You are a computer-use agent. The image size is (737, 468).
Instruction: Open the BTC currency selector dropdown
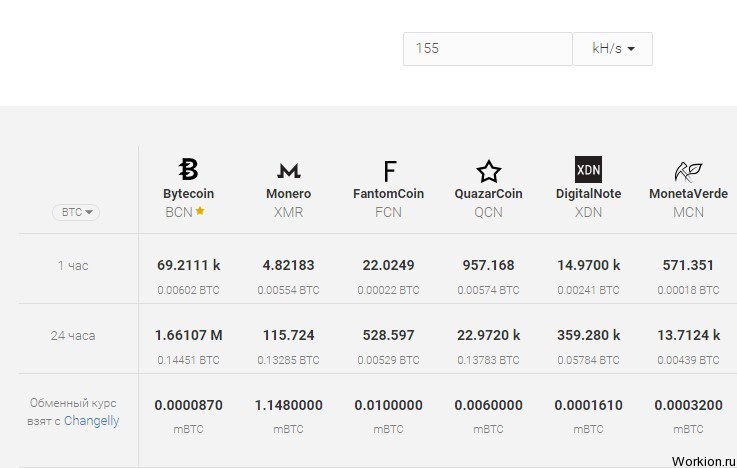click(x=76, y=212)
